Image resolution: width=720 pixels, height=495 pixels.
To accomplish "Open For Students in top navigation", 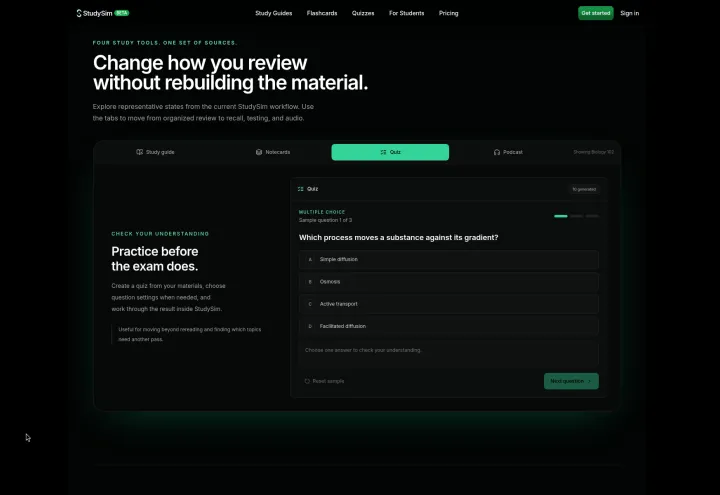I will pyautogui.click(x=406, y=13).
